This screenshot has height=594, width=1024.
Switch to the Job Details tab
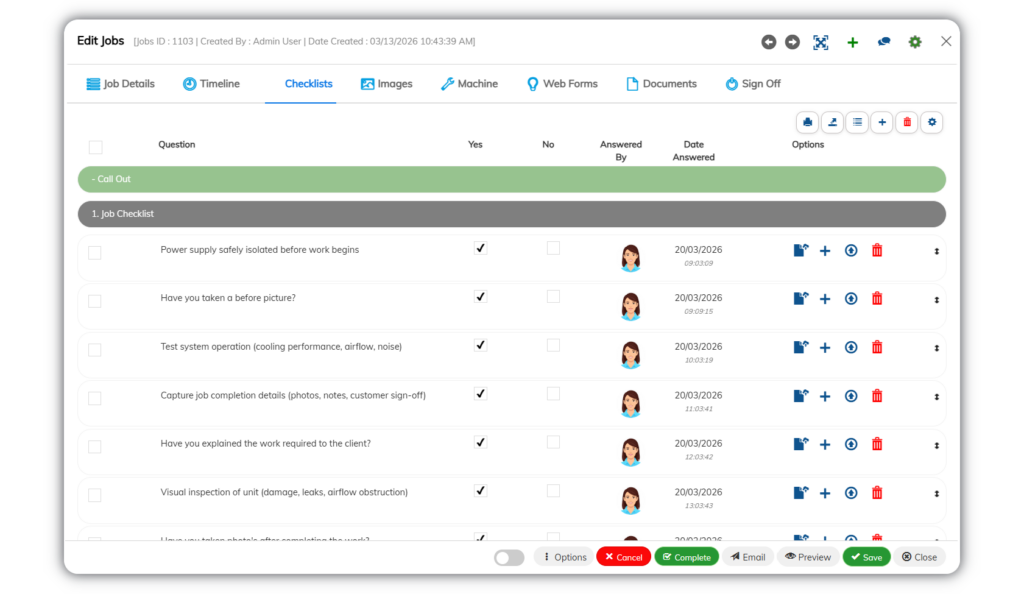(121, 84)
